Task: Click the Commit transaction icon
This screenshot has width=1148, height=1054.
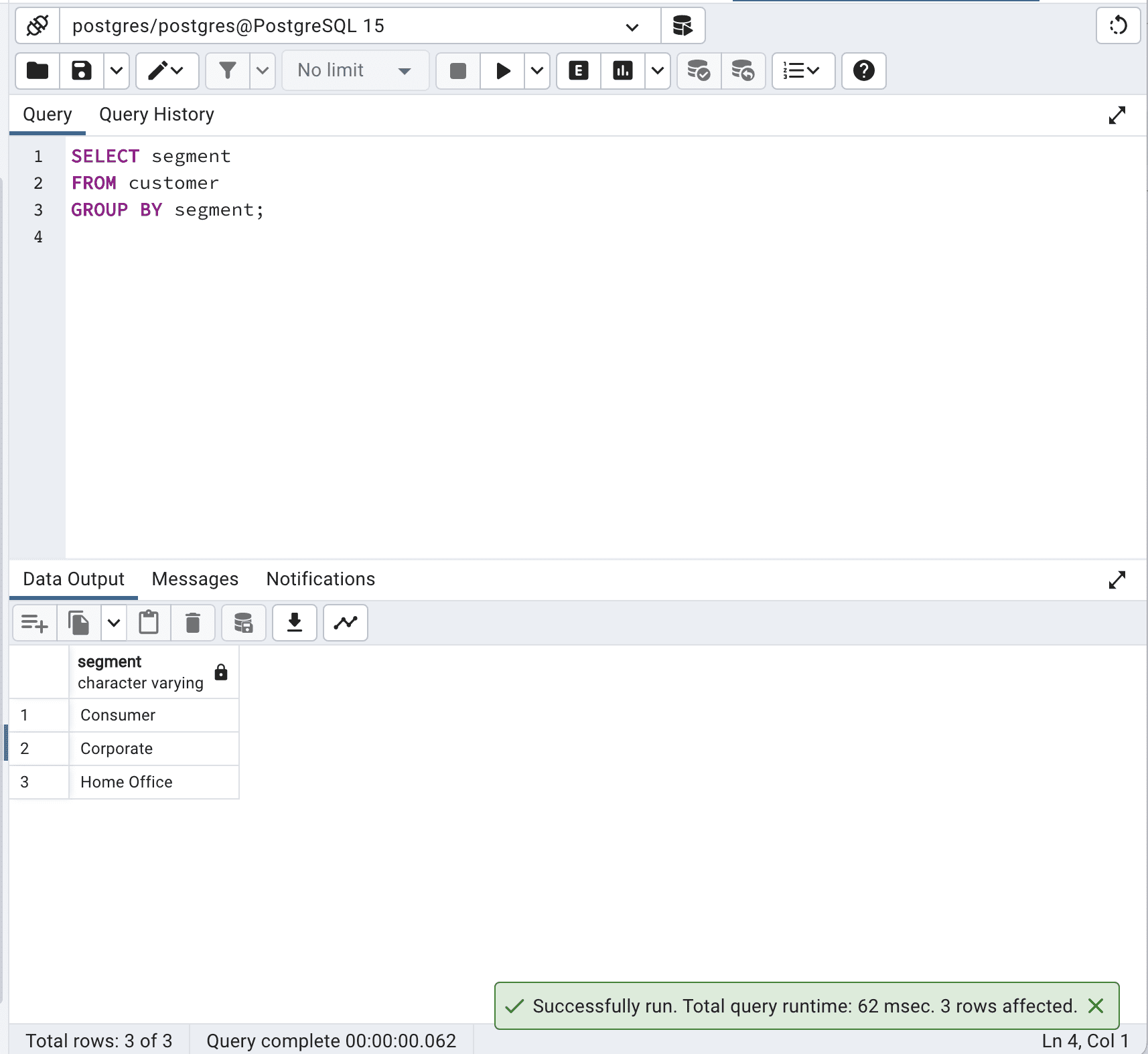Action: pos(699,70)
